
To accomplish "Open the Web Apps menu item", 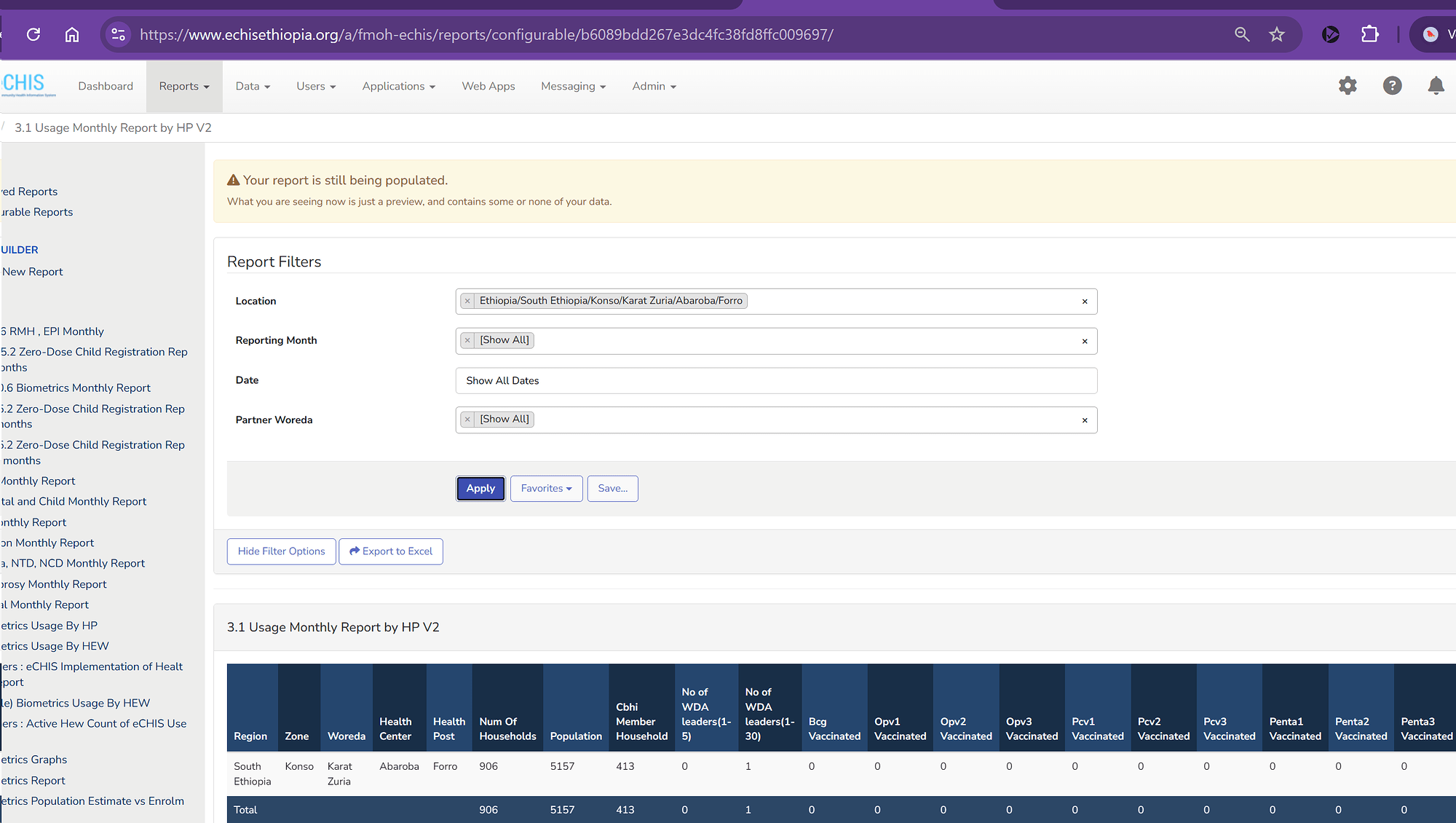I will 488,86.
